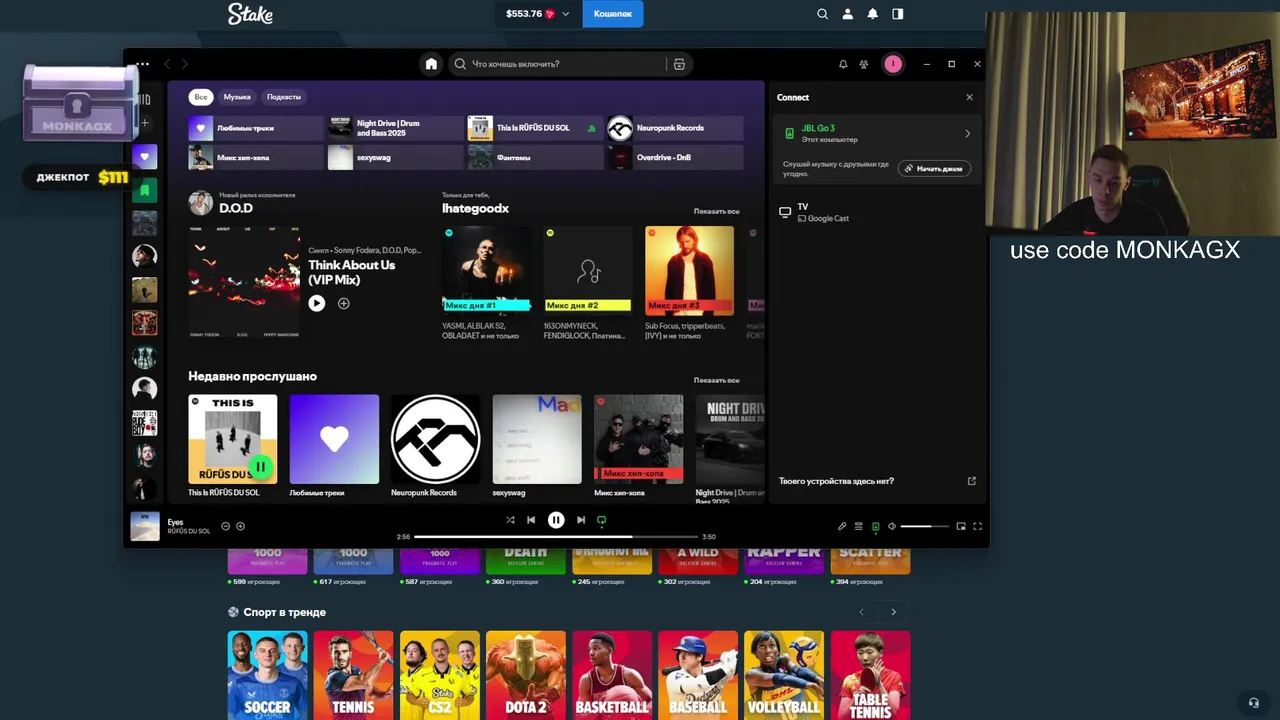Open full-screen player icon
The image size is (1280, 720).
[978, 526]
